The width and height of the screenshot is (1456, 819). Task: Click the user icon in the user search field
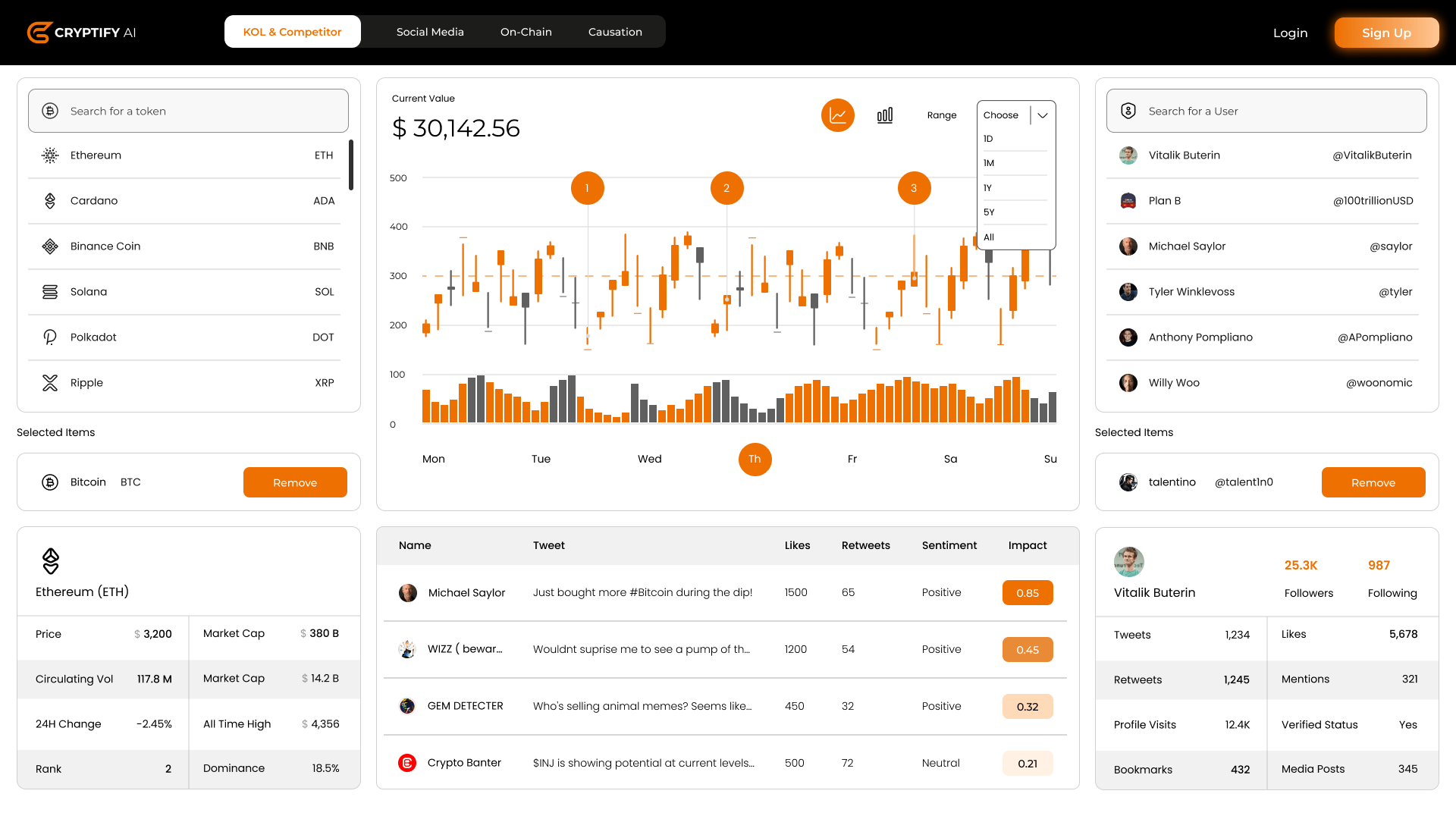click(x=1128, y=110)
